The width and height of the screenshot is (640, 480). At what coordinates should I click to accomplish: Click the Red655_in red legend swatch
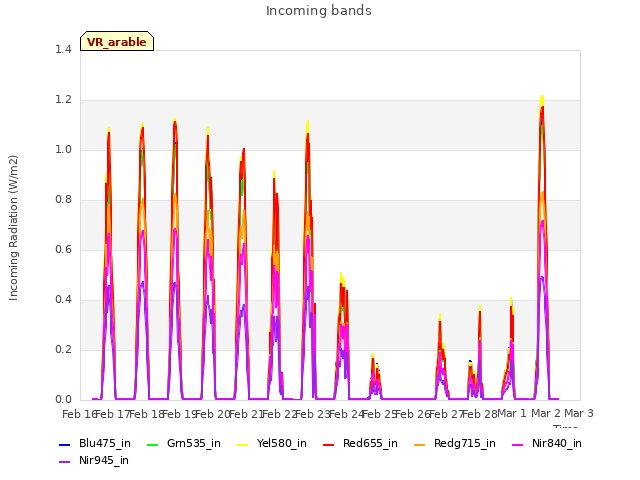point(329,444)
